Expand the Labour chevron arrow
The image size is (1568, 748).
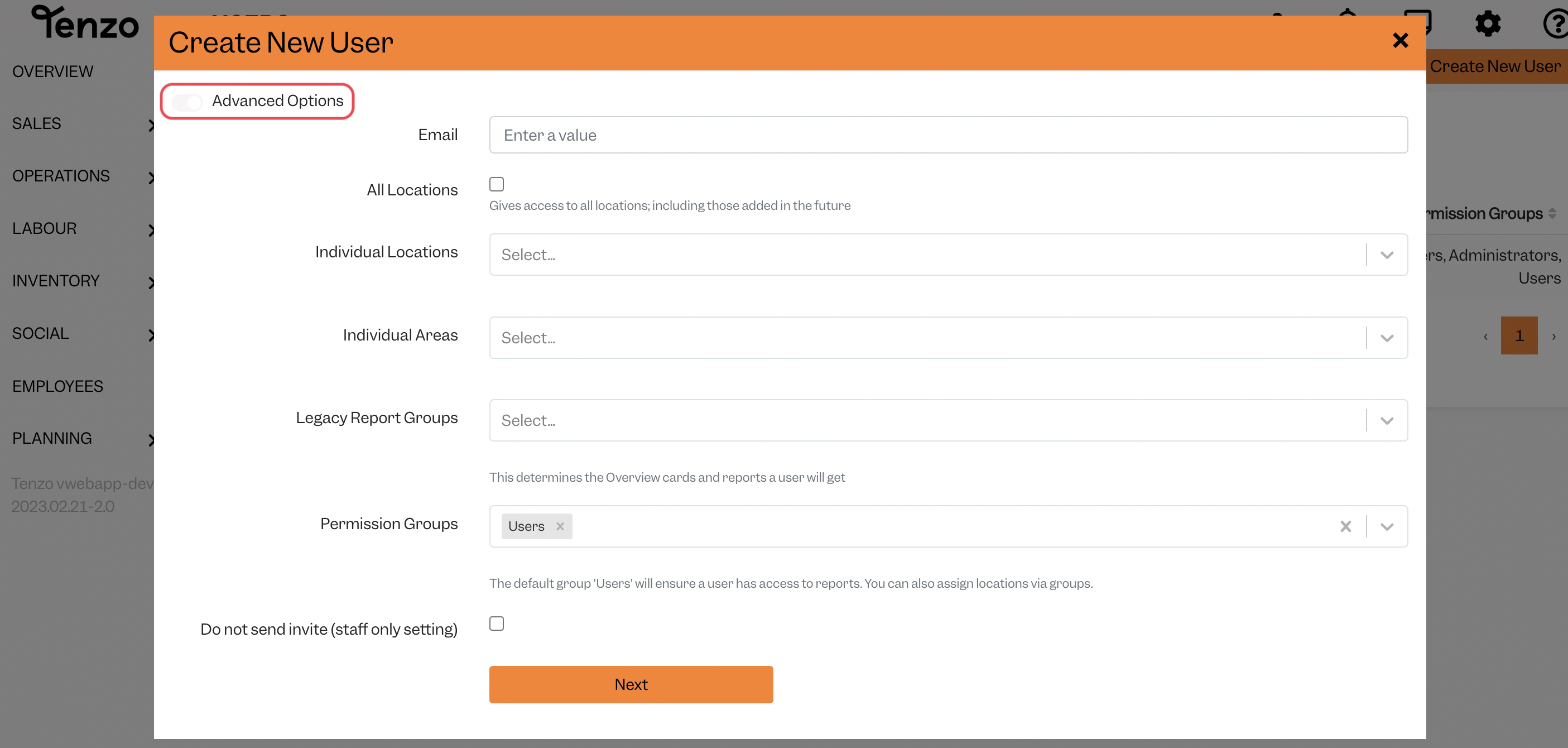point(151,229)
